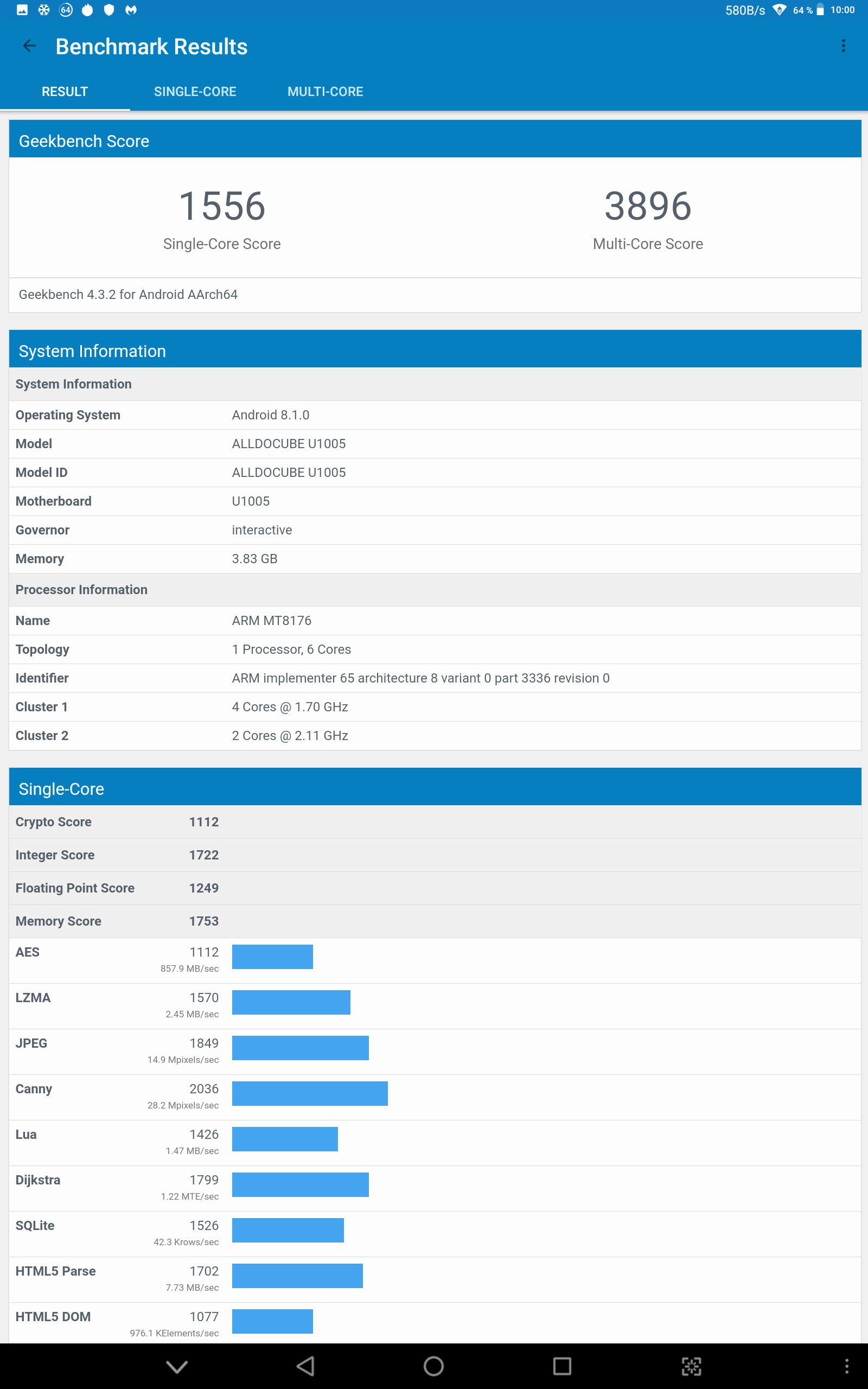
Task: Tap the back arrow in header
Action: coord(29,46)
